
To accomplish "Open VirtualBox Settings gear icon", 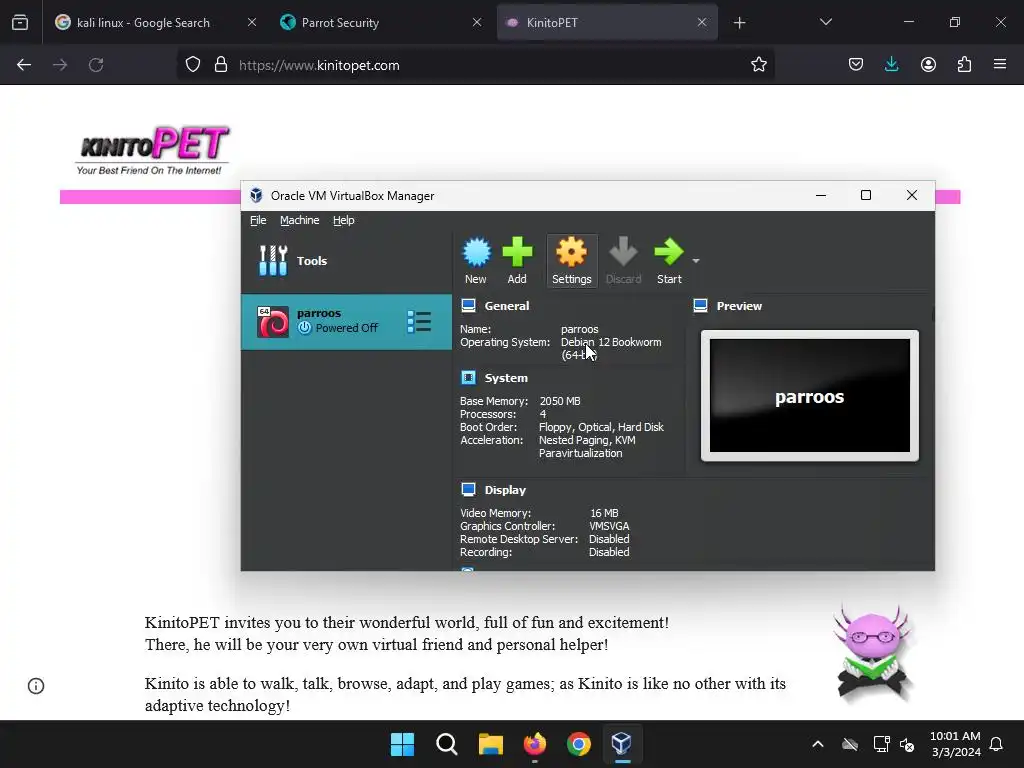I will tap(571, 261).
